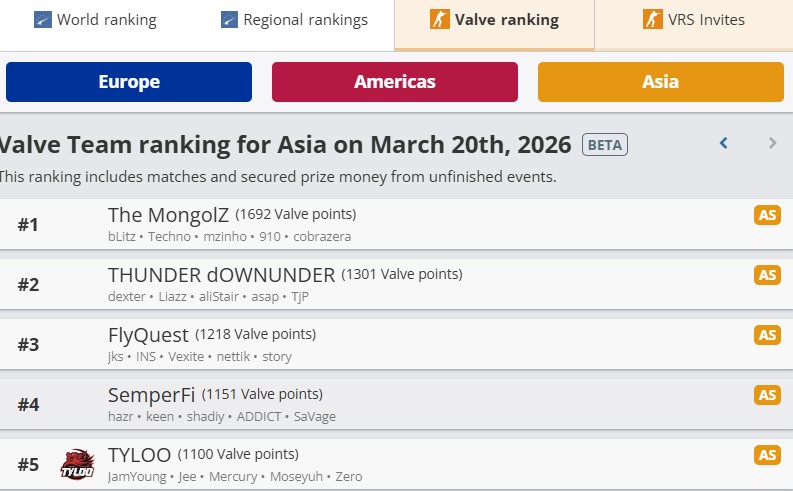Expand the SemperFi ranking row
The image size is (793, 491).
400,404
